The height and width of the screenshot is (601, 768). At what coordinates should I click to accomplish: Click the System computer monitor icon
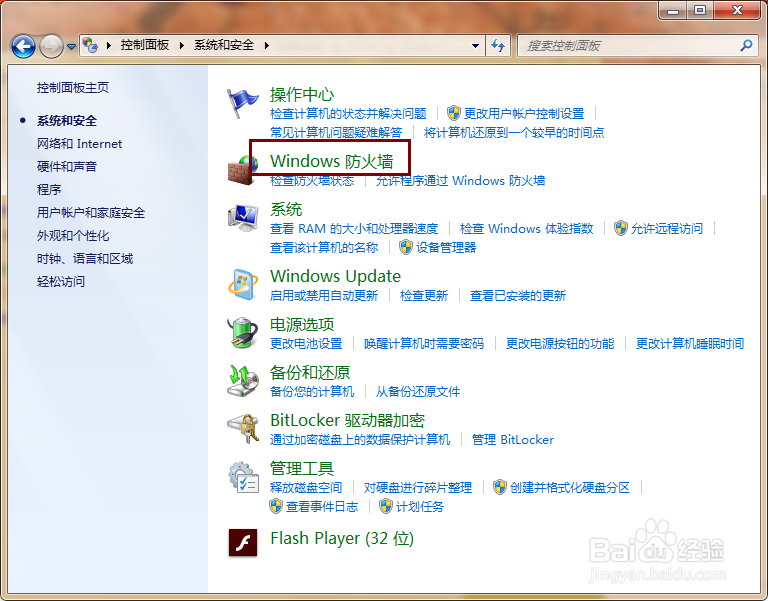click(x=242, y=218)
